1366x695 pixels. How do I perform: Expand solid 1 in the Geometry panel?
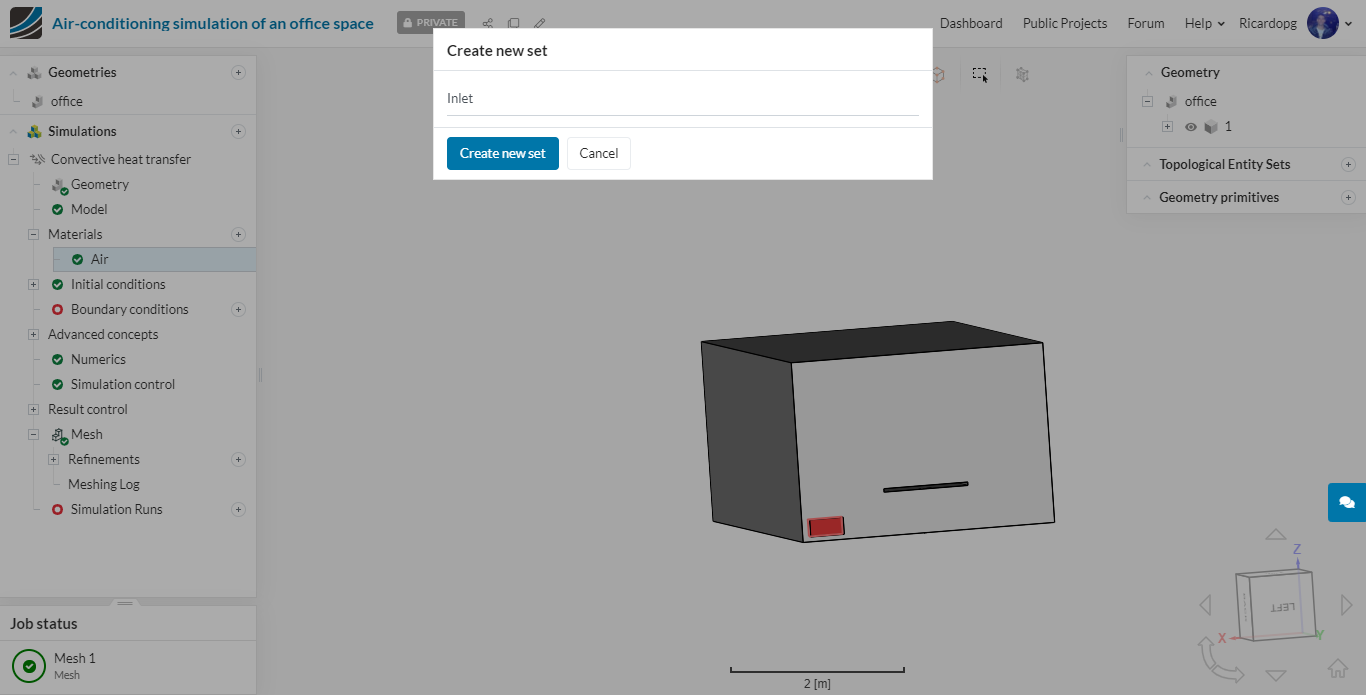tap(1167, 126)
